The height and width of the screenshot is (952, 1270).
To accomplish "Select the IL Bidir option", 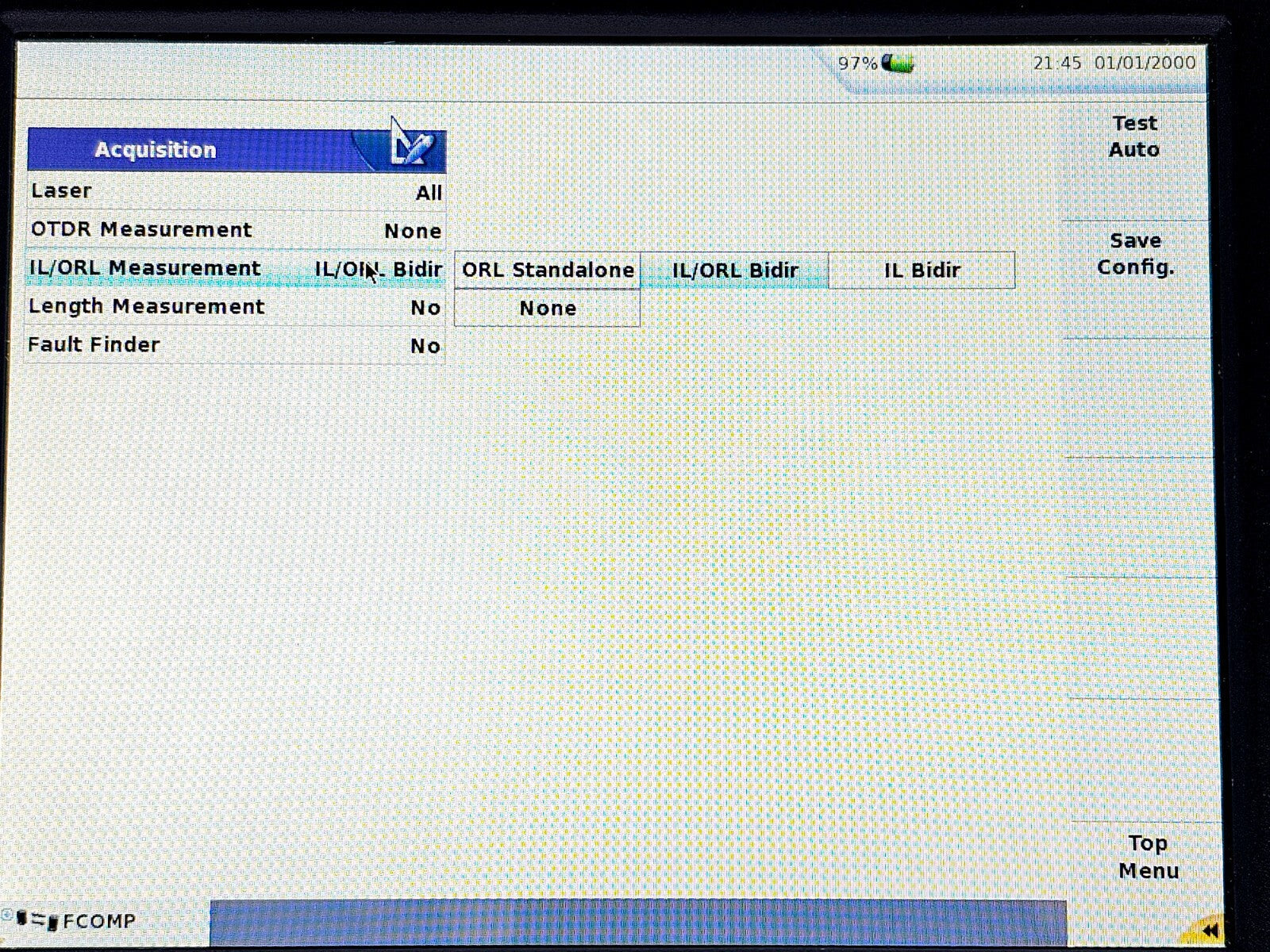I will pyautogui.click(x=922, y=271).
